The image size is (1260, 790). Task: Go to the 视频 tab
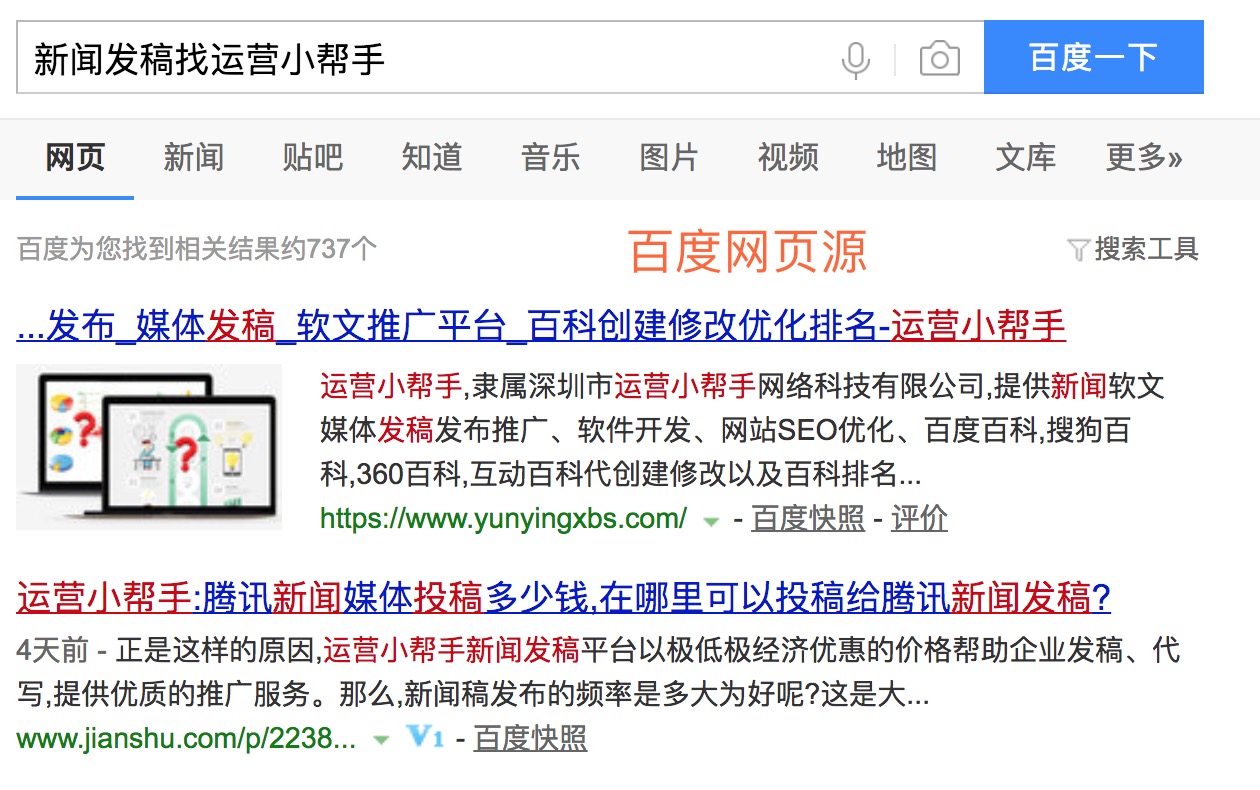tap(788, 157)
